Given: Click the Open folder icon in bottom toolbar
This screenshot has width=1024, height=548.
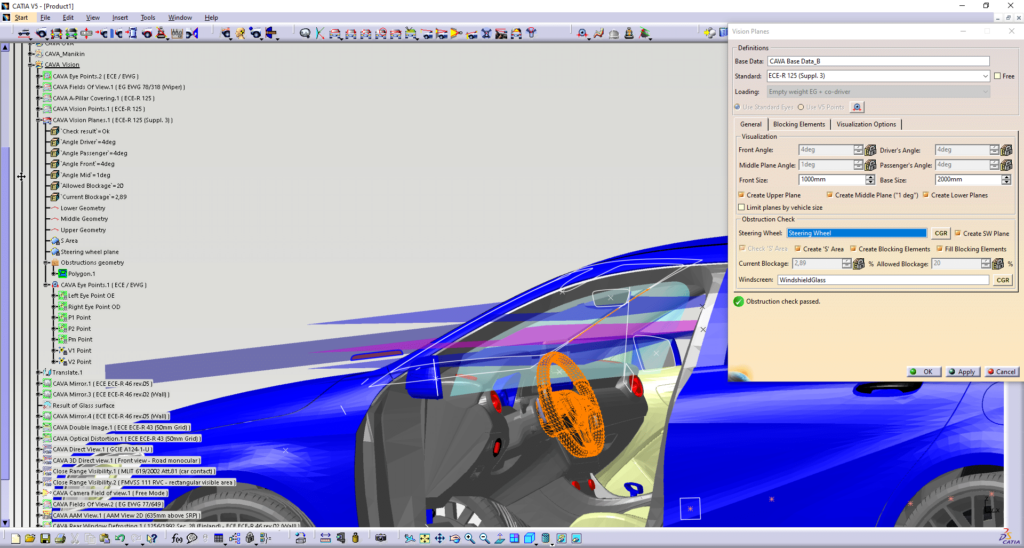Looking at the screenshot, I should tap(30, 539).
